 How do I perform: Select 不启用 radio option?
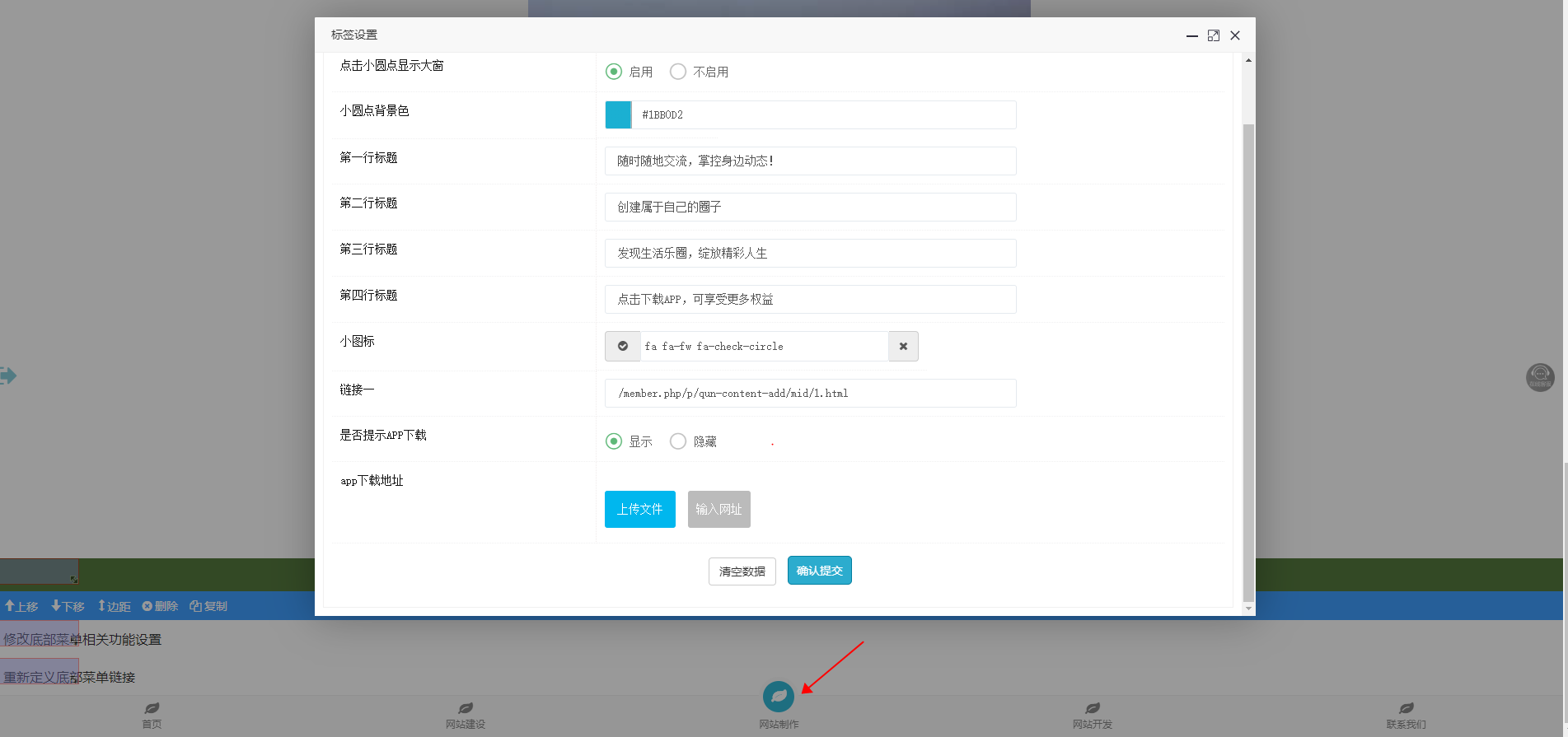coord(678,72)
